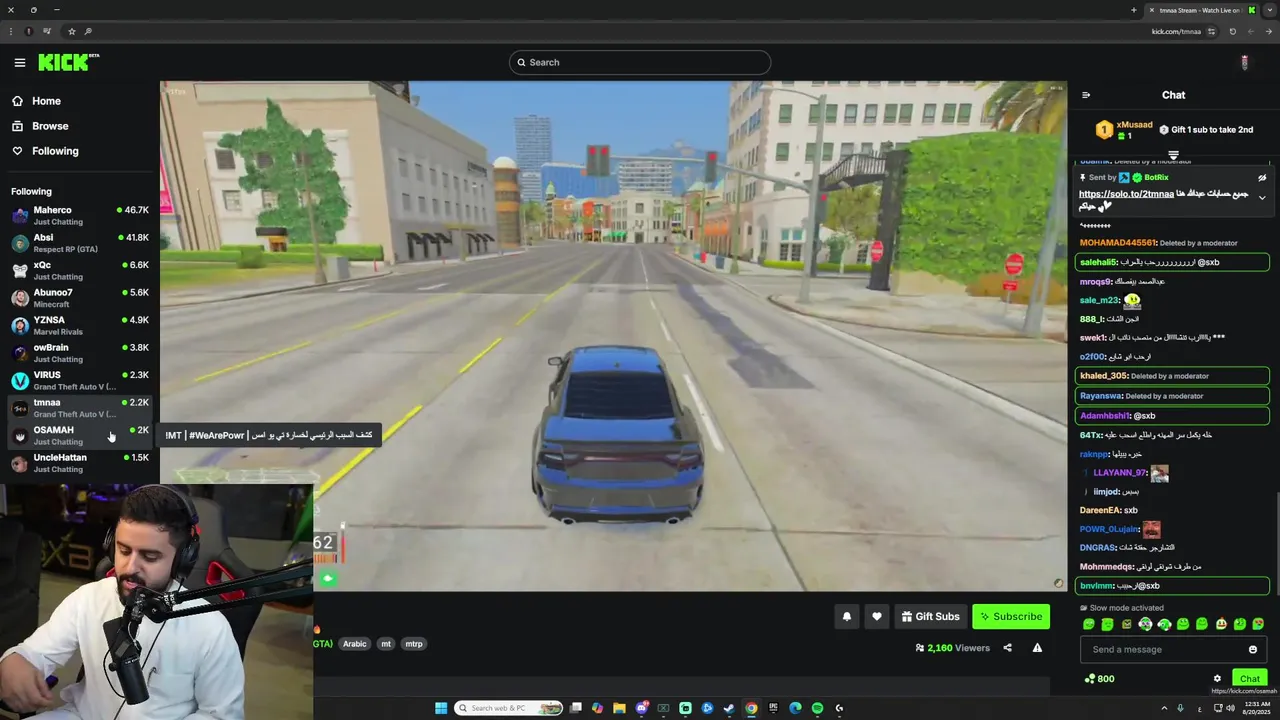Open Epic Games Launcher from the taskbar

(x=773, y=708)
